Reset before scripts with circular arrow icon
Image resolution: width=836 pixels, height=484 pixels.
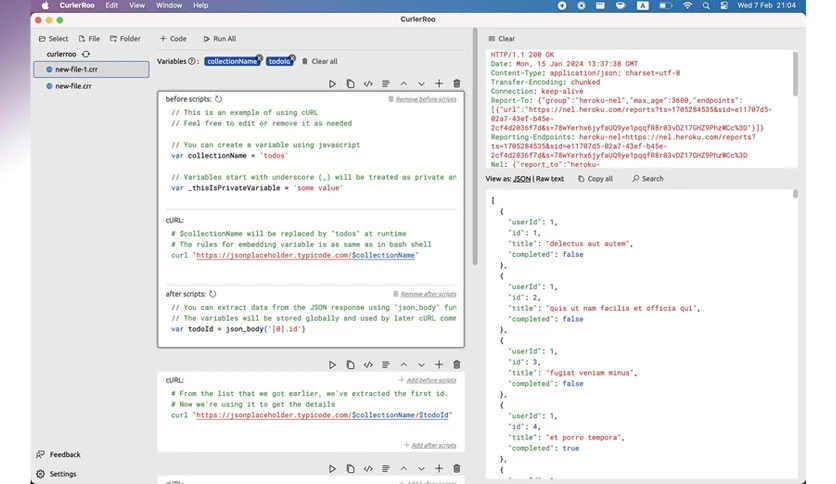pos(219,99)
